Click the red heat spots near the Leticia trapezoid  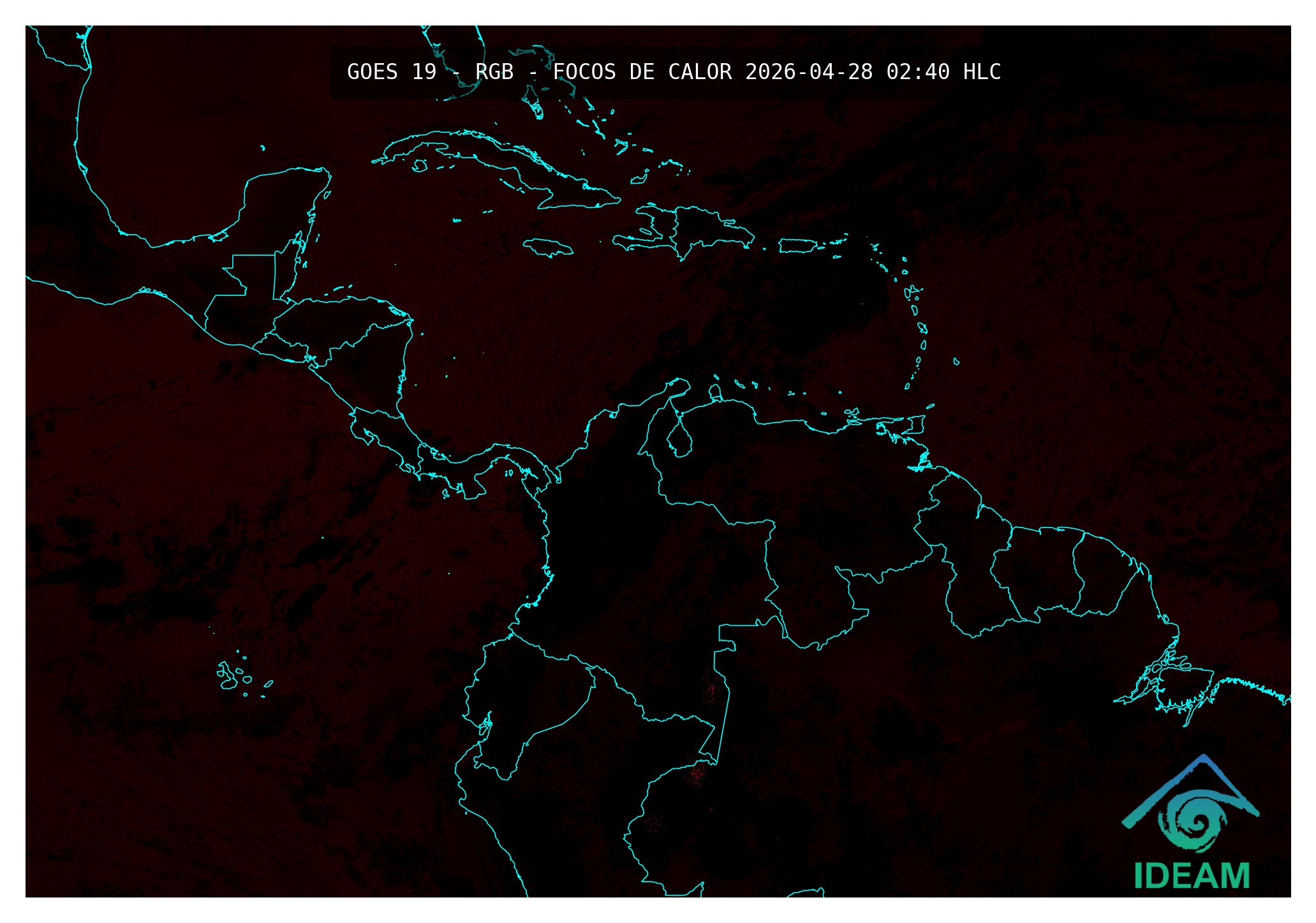click(697, 774)
